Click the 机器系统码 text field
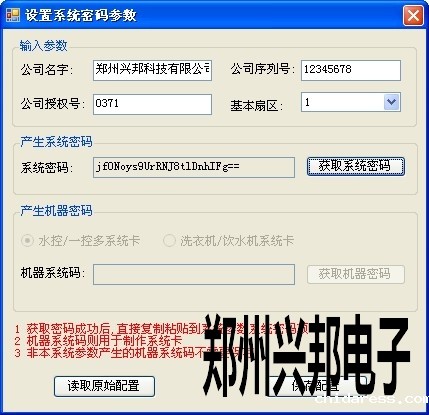The image size is (429, 415). (194, 274)
